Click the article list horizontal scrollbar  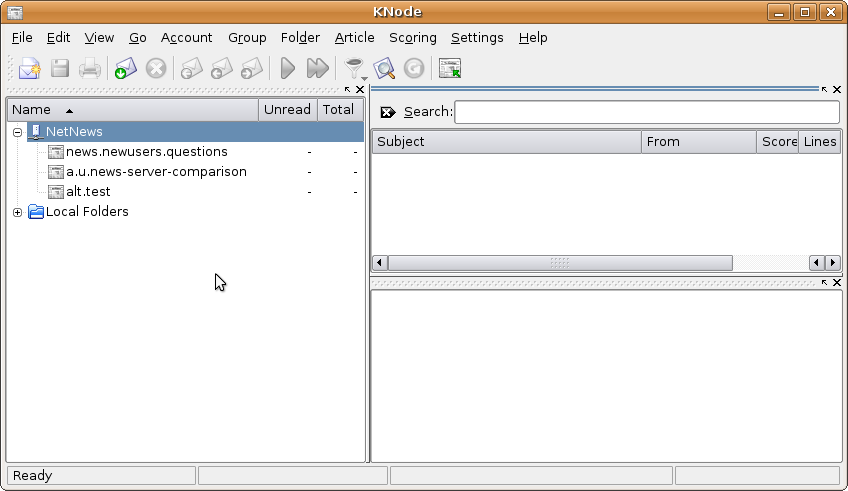click(x=560, y=263)
